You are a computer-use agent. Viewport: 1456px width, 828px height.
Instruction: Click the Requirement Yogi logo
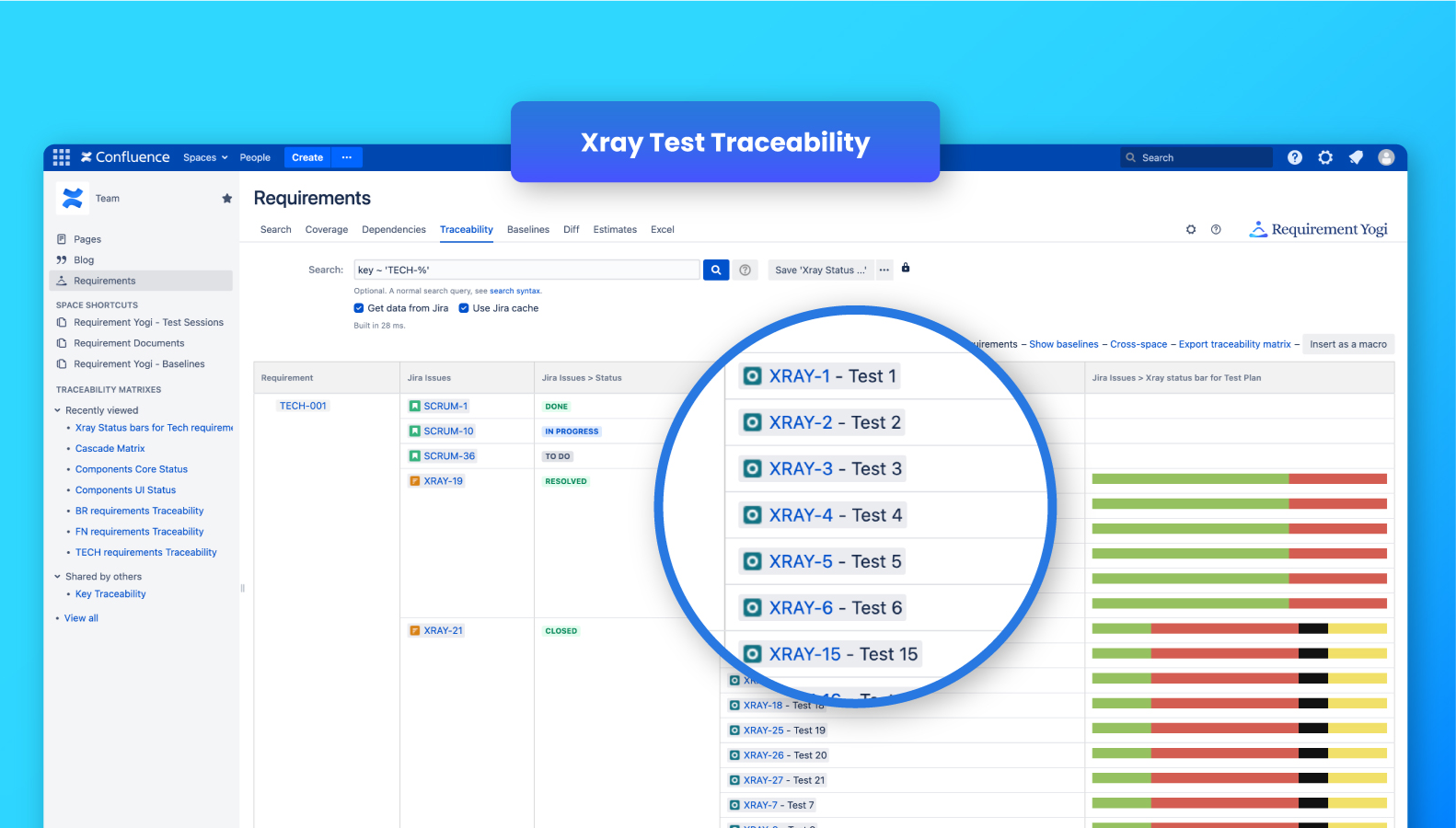coord(1318,229)
